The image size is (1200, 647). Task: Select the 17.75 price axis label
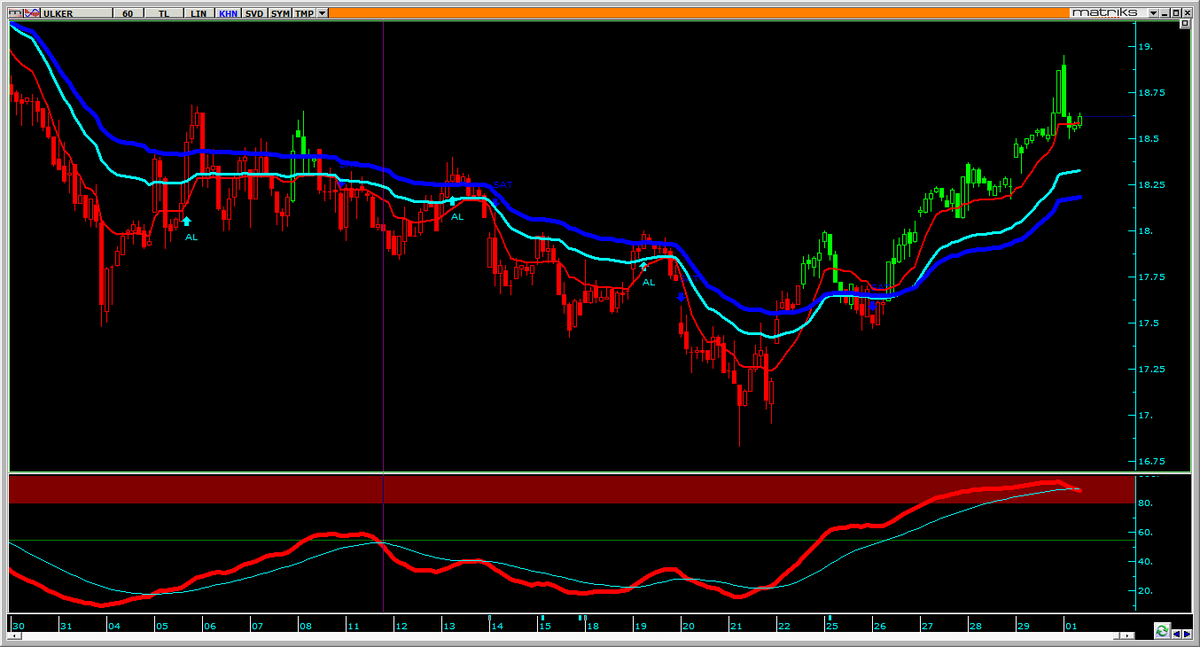coord(1152,277)
